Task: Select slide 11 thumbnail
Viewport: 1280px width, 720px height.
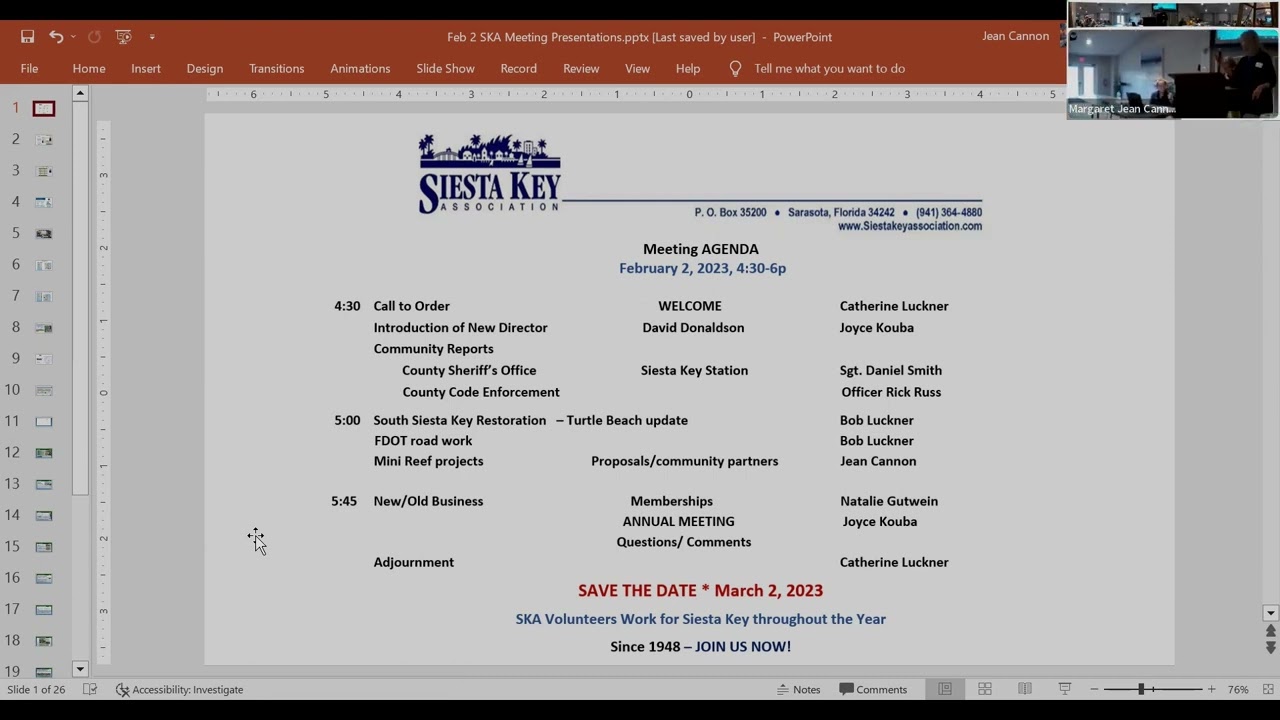Action: pyautogui.click(x=44, y=421)
